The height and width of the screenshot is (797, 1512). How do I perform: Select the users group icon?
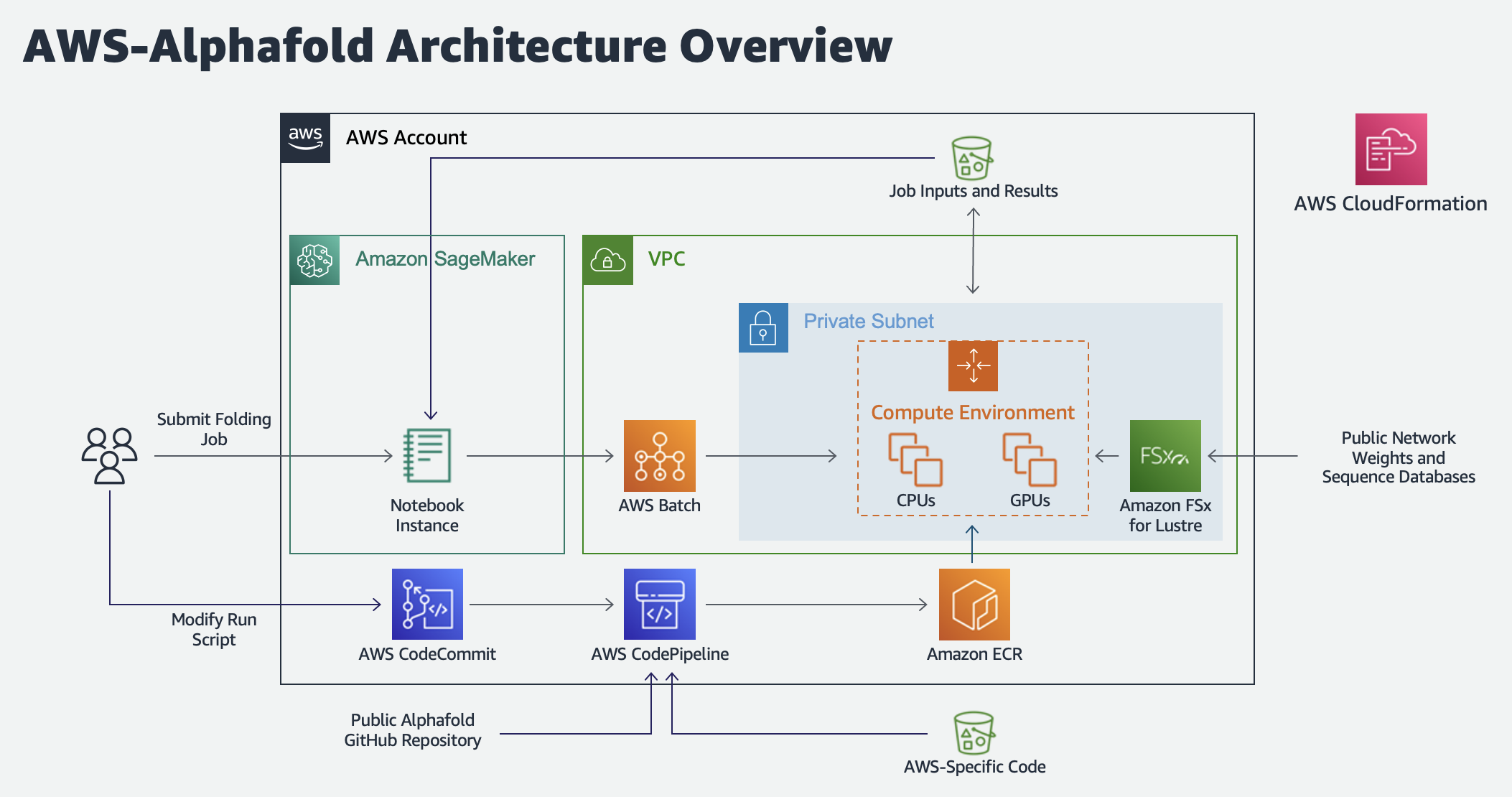click(109, 456)
